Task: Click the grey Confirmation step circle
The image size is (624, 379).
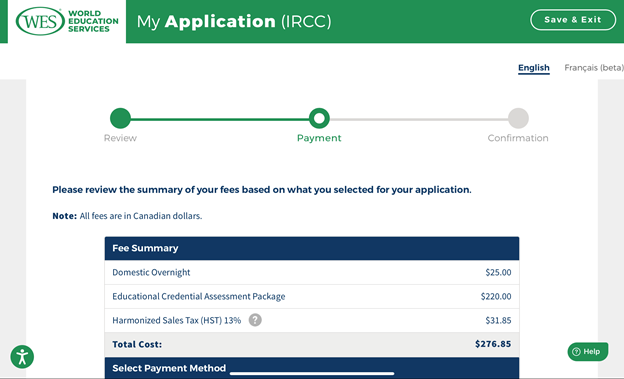Action: (518, 118)
